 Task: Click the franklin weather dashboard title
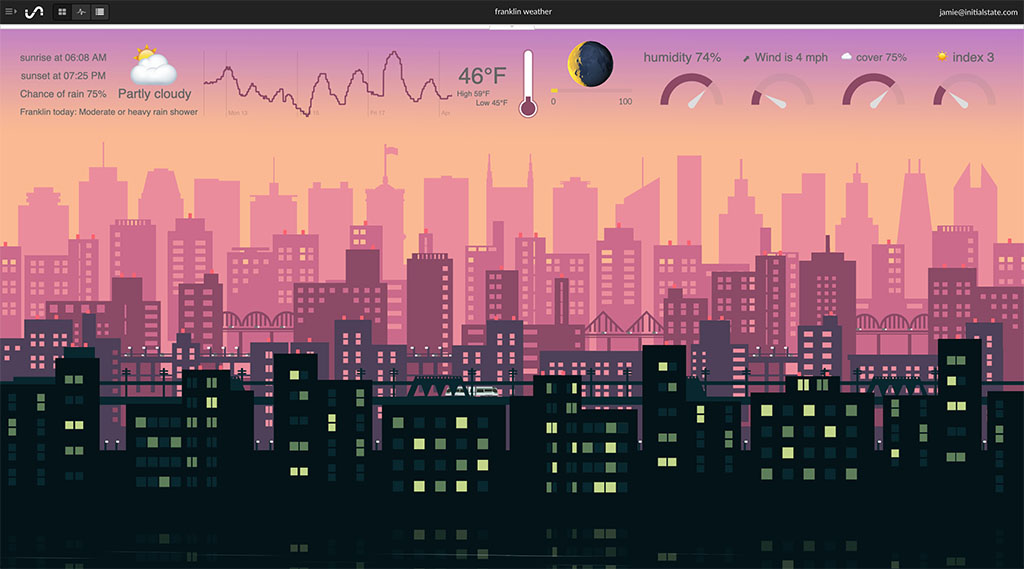coord(523,12)
